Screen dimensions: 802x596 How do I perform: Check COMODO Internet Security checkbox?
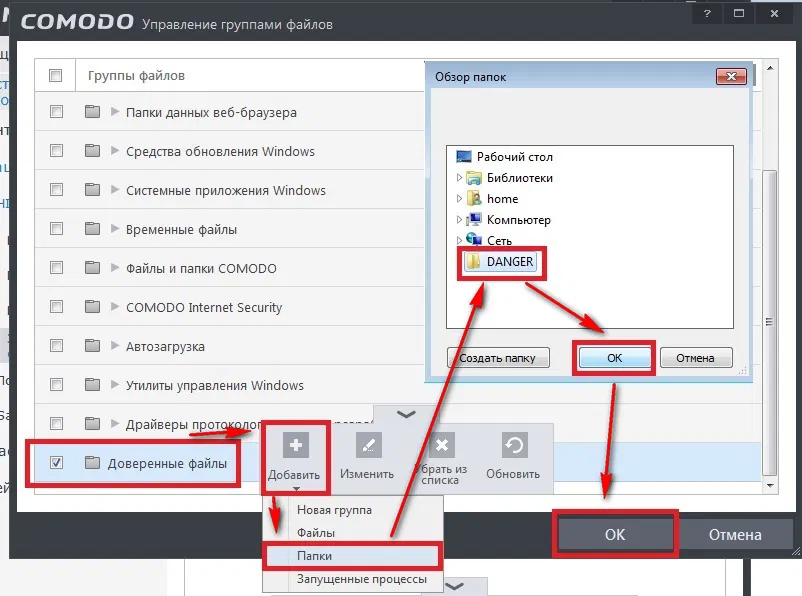[x=56, y=306]
